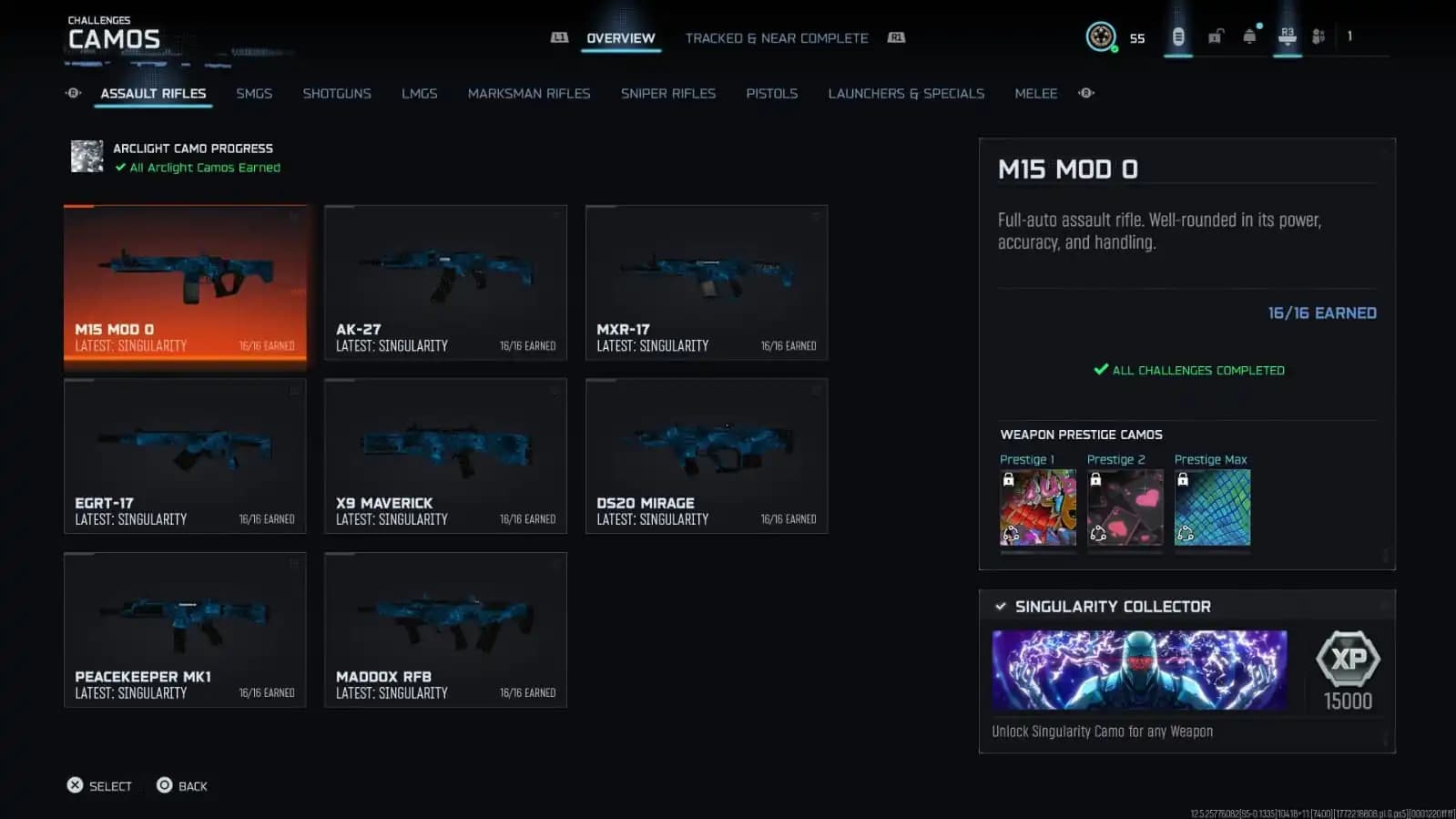Screen dimensions: 1456x819
Task: Collapse the Singularity Collector section
Action: point(1001,607)
